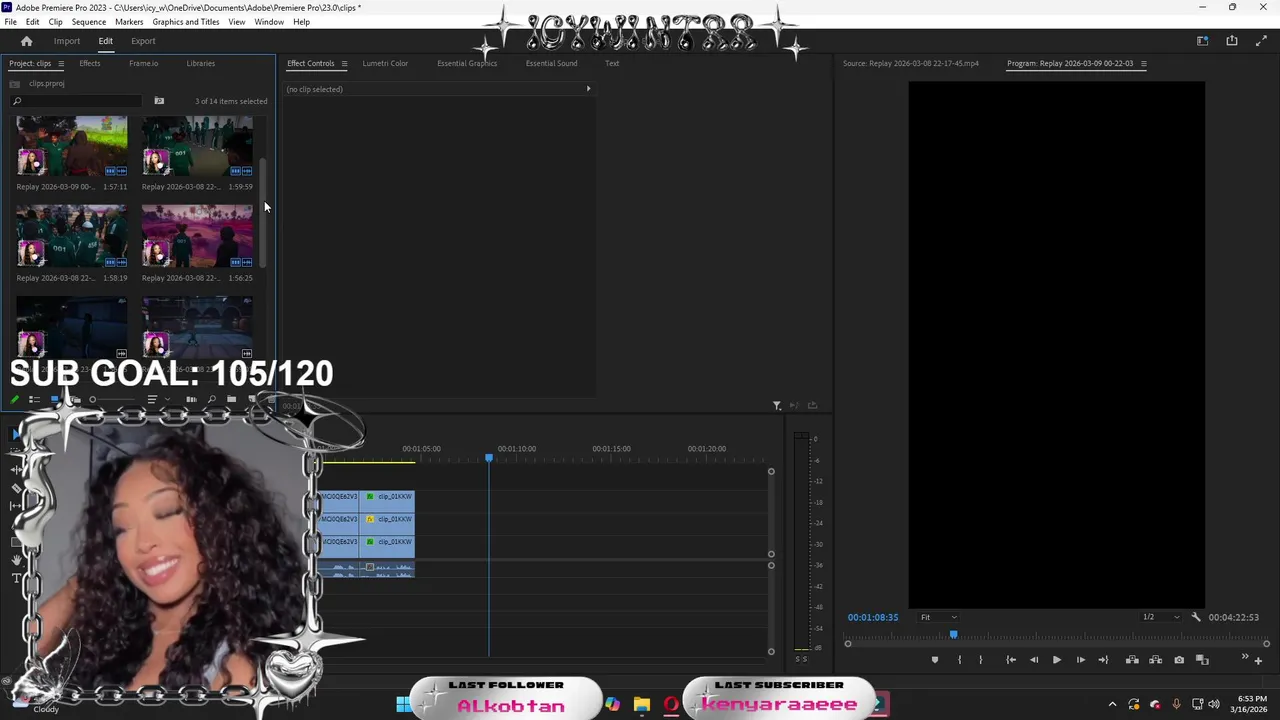Click the Extract button

[x=1155, y=660]
